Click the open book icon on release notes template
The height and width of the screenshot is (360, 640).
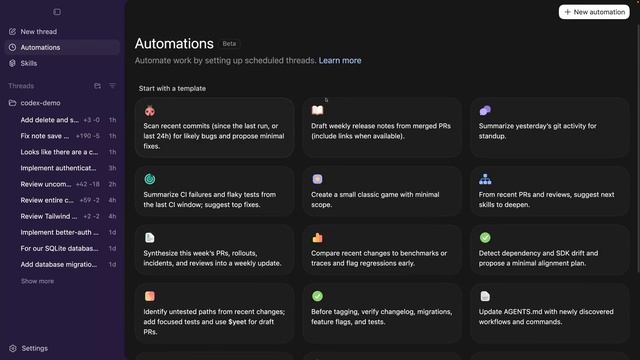(x=318, y=110)
